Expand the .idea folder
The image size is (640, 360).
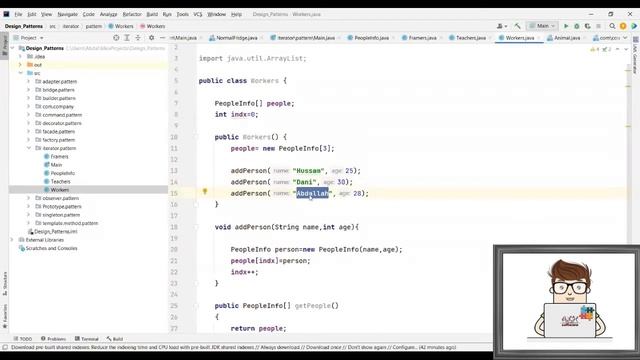(20, 56)
